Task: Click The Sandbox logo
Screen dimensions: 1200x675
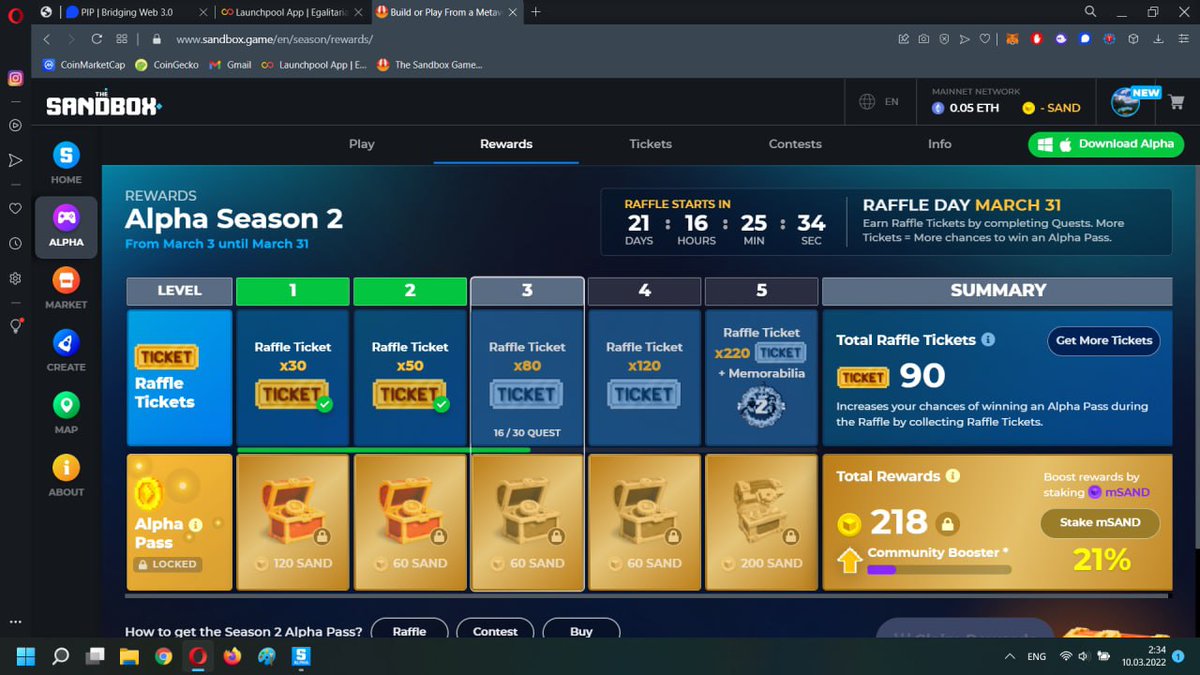Action: 103,103
